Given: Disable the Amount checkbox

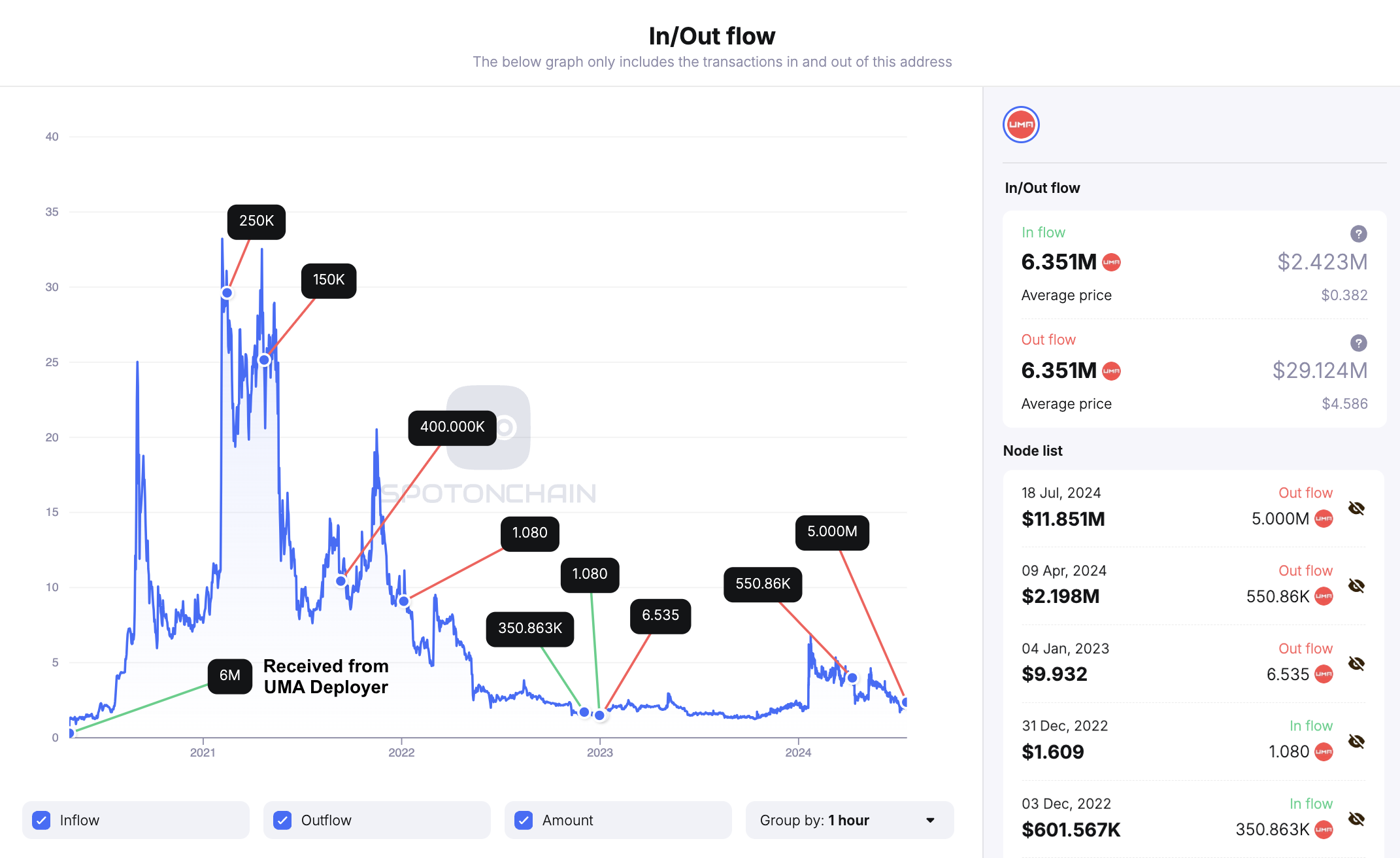Looking at the screenshot, I should click(x=524, y=820).
